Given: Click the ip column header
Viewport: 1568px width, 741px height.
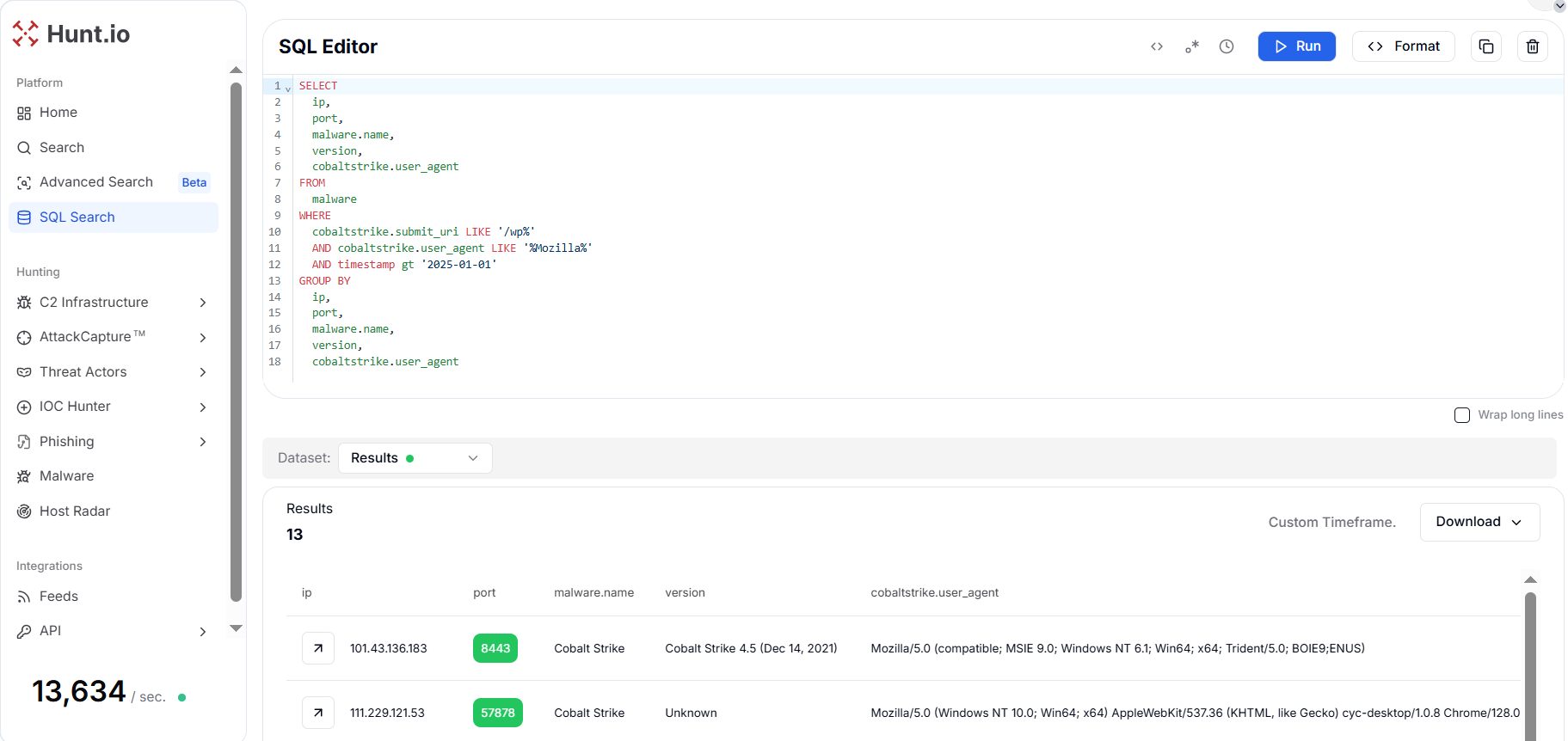Looking at the screenshot, I should 307,592.
